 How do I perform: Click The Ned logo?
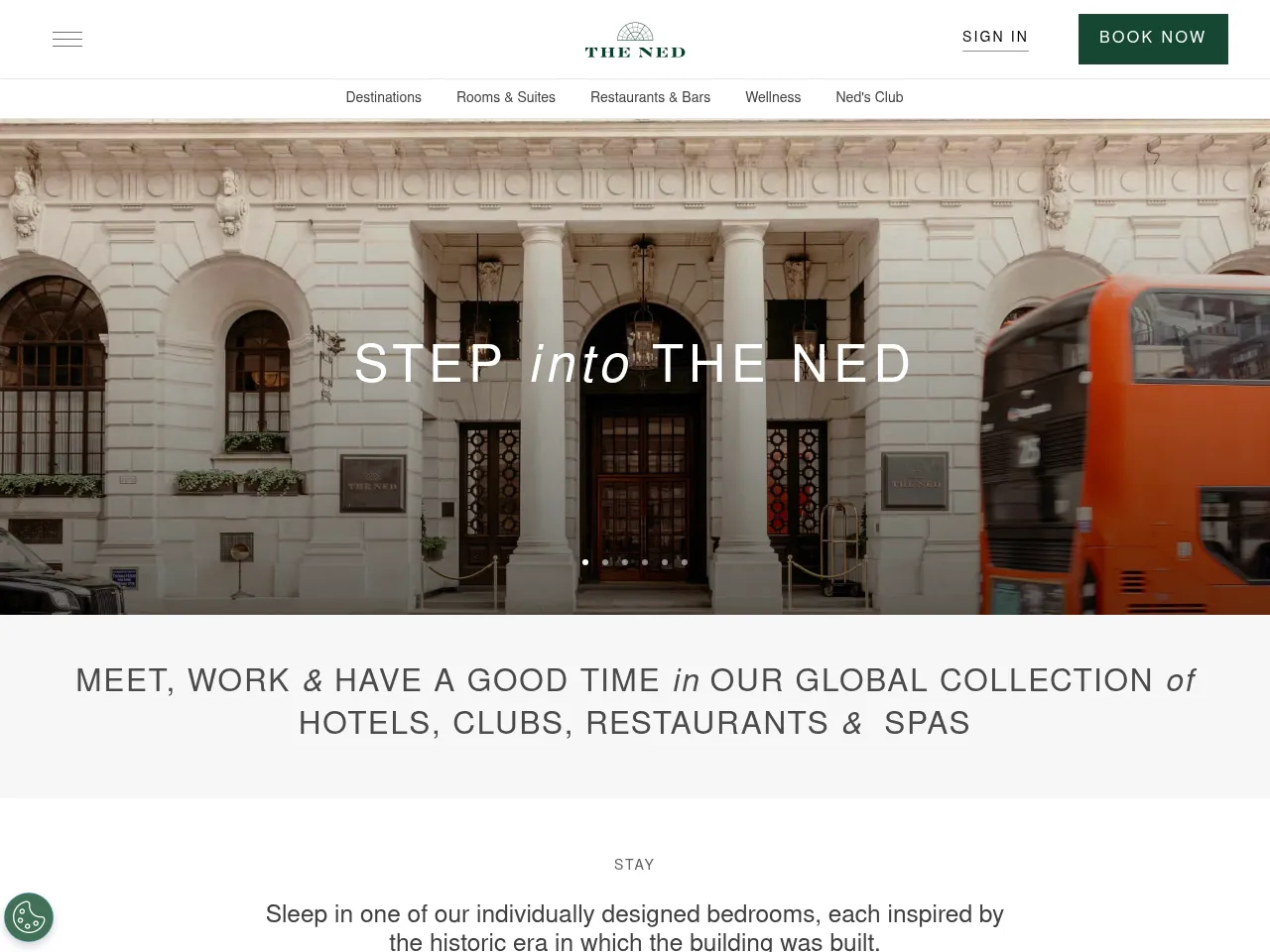(635, 41)
